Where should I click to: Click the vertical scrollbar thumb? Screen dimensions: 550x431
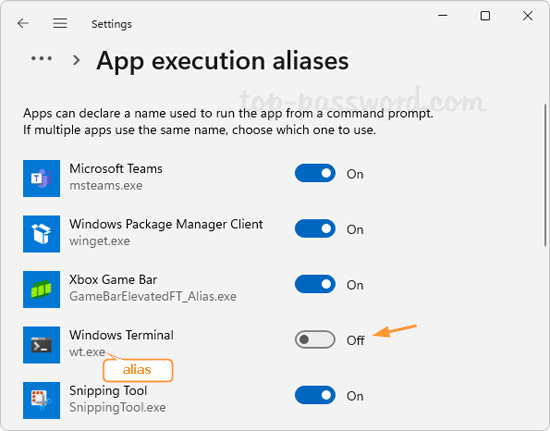545,175
